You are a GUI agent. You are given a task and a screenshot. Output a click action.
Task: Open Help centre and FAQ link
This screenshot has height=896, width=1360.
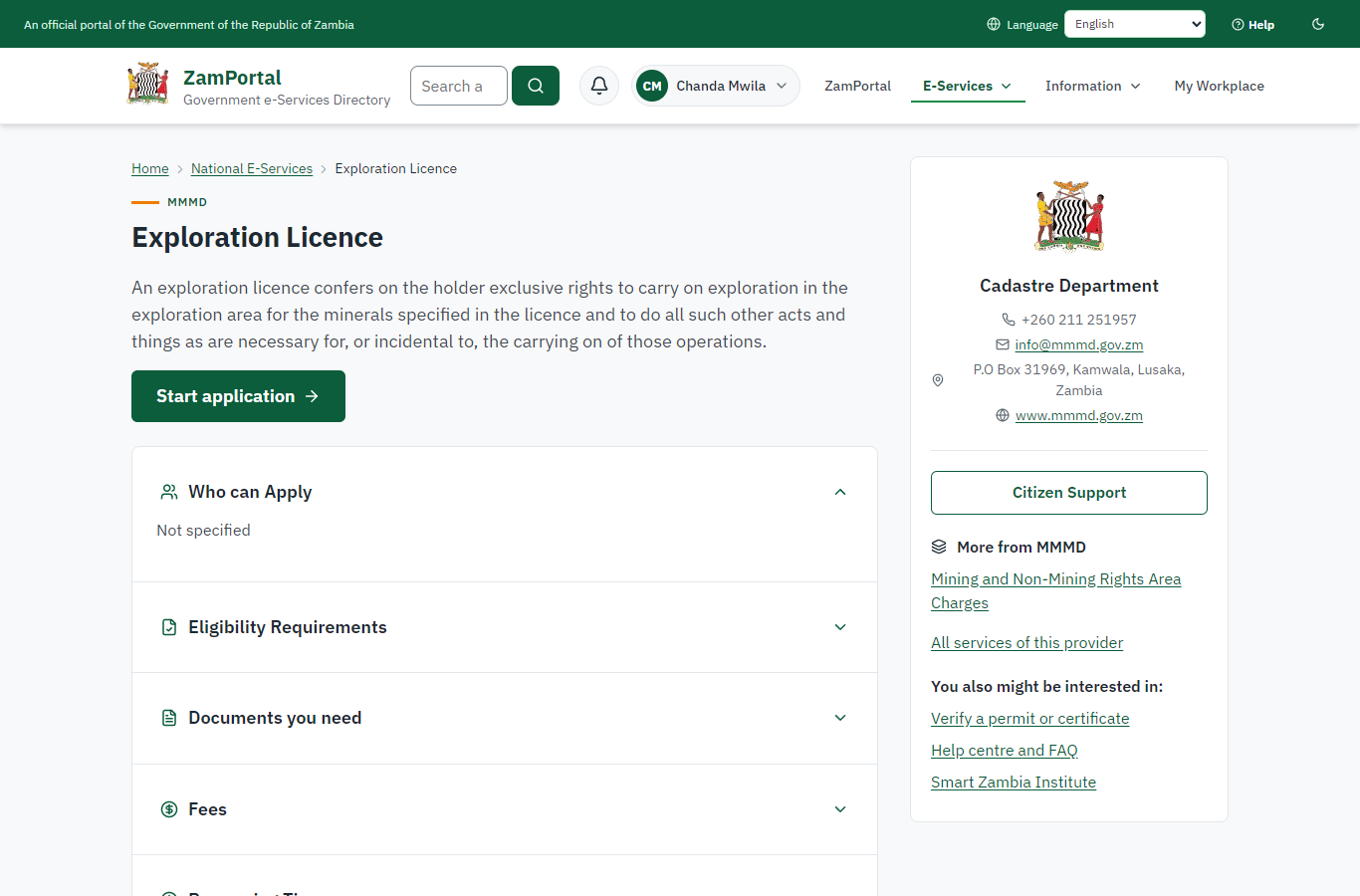tap(1005, 751)
